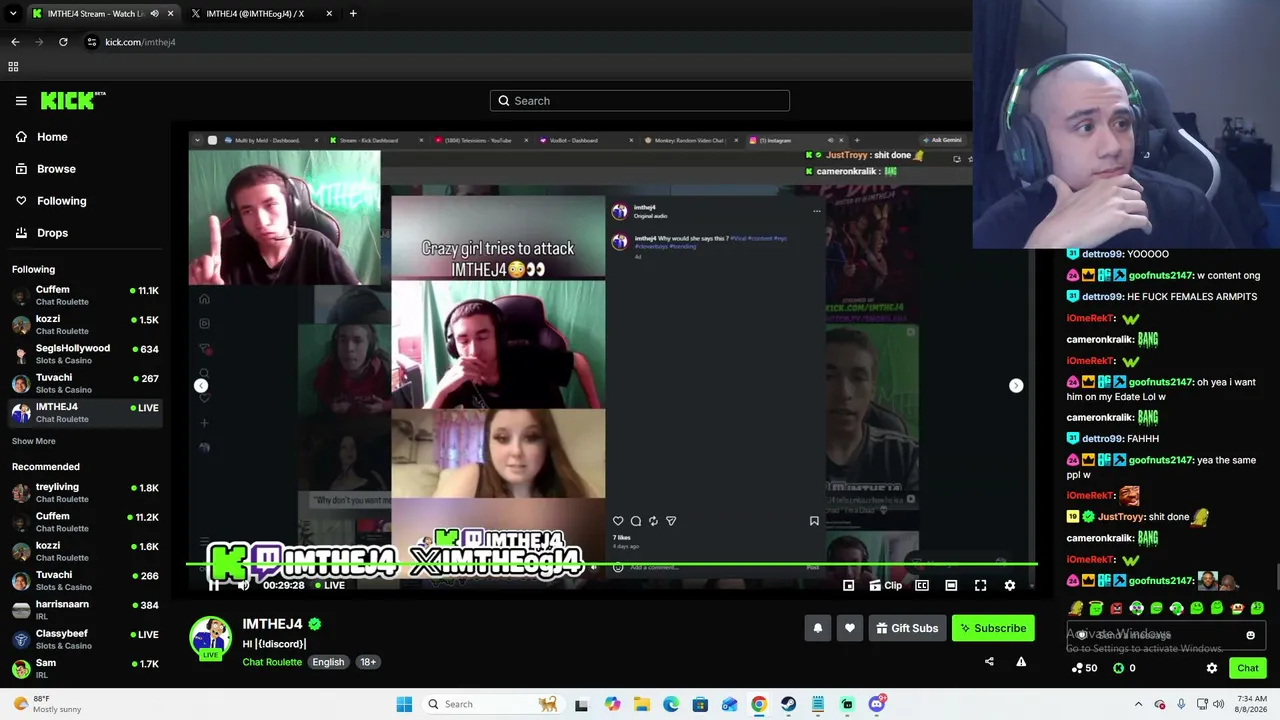Open the browser apps grid shortcut
This screenshot has height=720, width=1280.
coord(13,67)
